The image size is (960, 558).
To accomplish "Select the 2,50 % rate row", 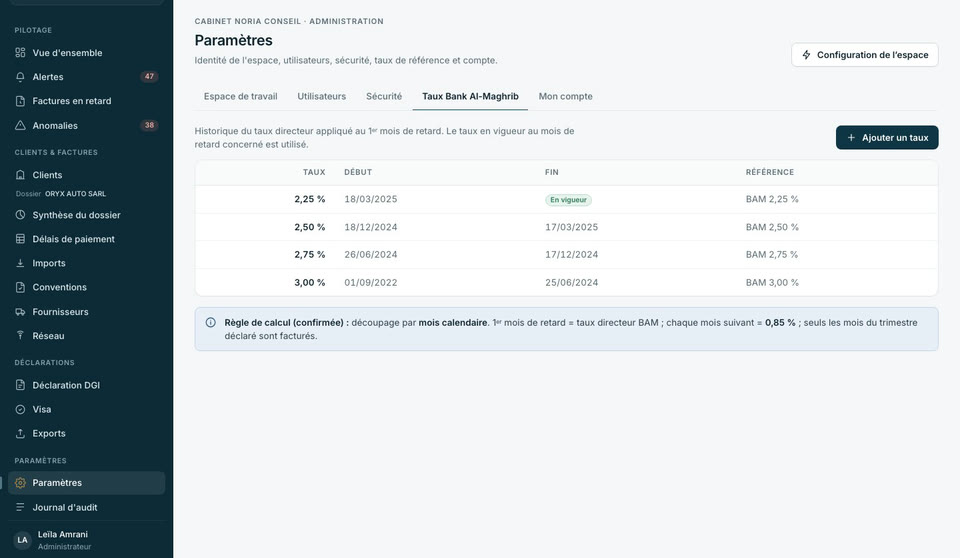I will tap(566, 227).
